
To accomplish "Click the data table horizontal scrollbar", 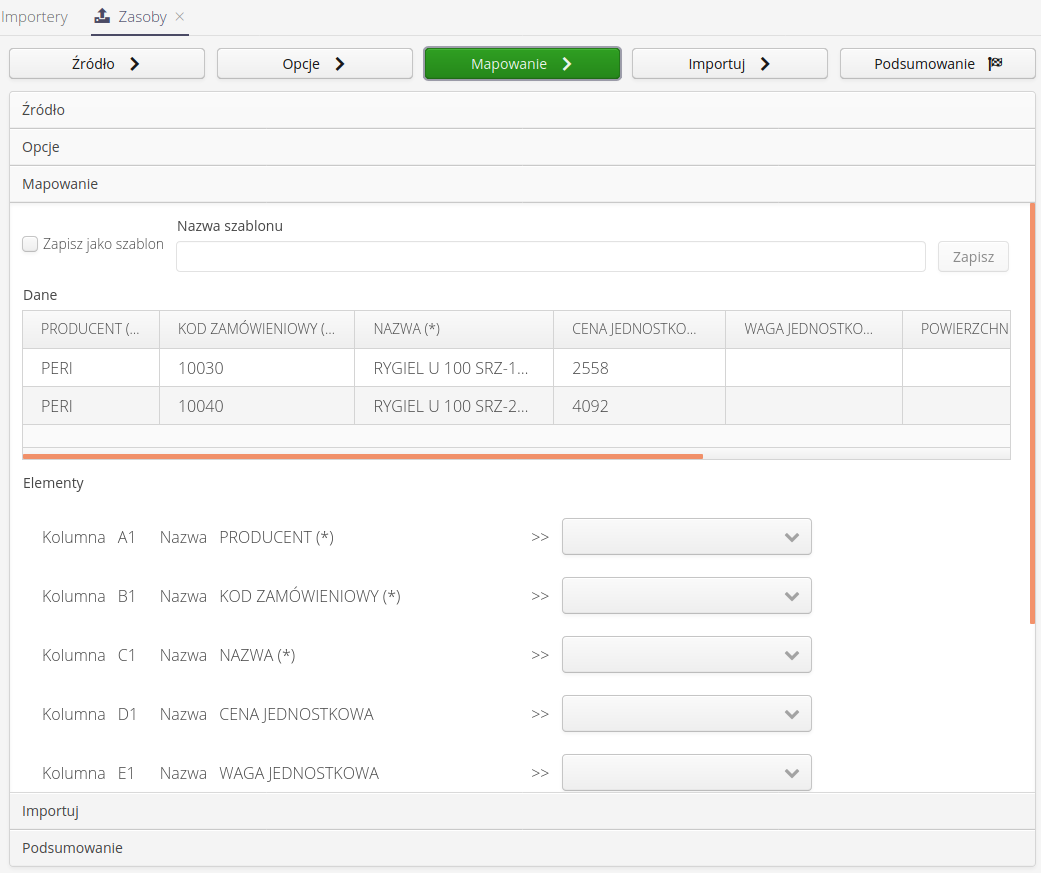I will pos(362,455).
